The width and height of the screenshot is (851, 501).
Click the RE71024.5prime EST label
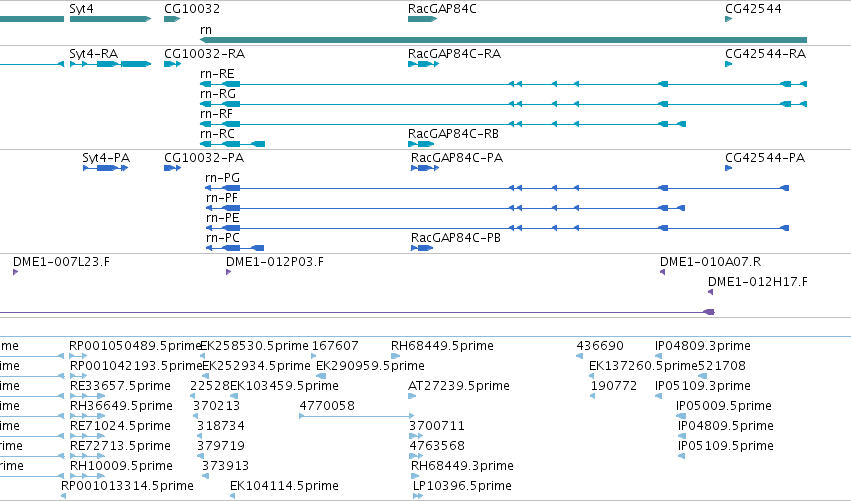tap(120, 427)
